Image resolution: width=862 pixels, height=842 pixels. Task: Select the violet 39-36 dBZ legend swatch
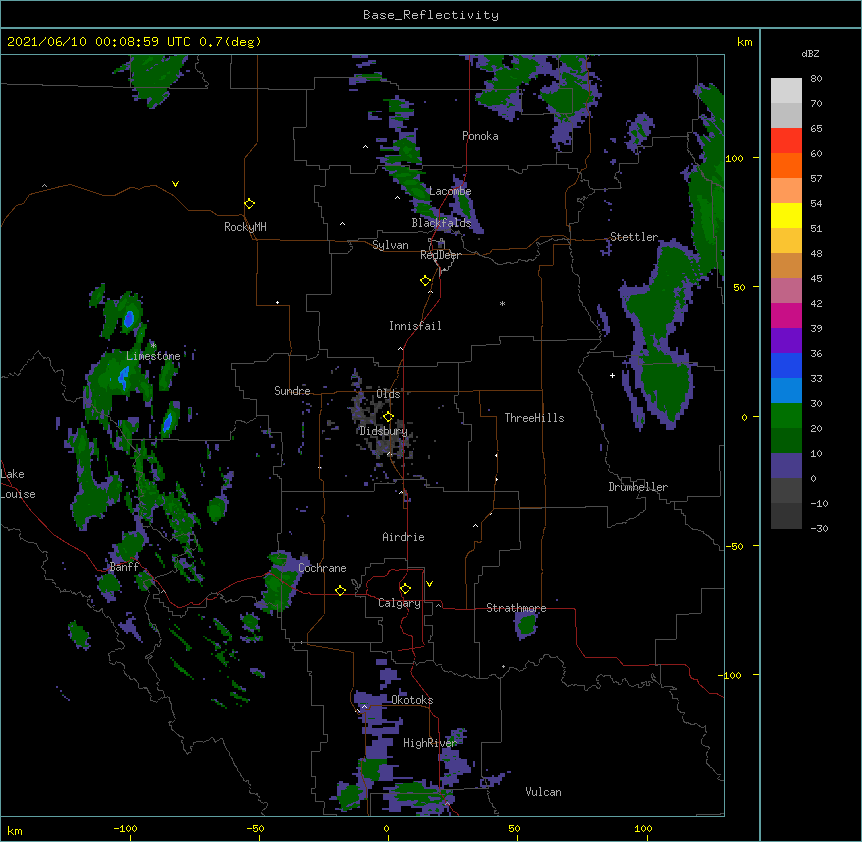click(x=786, y=341)
